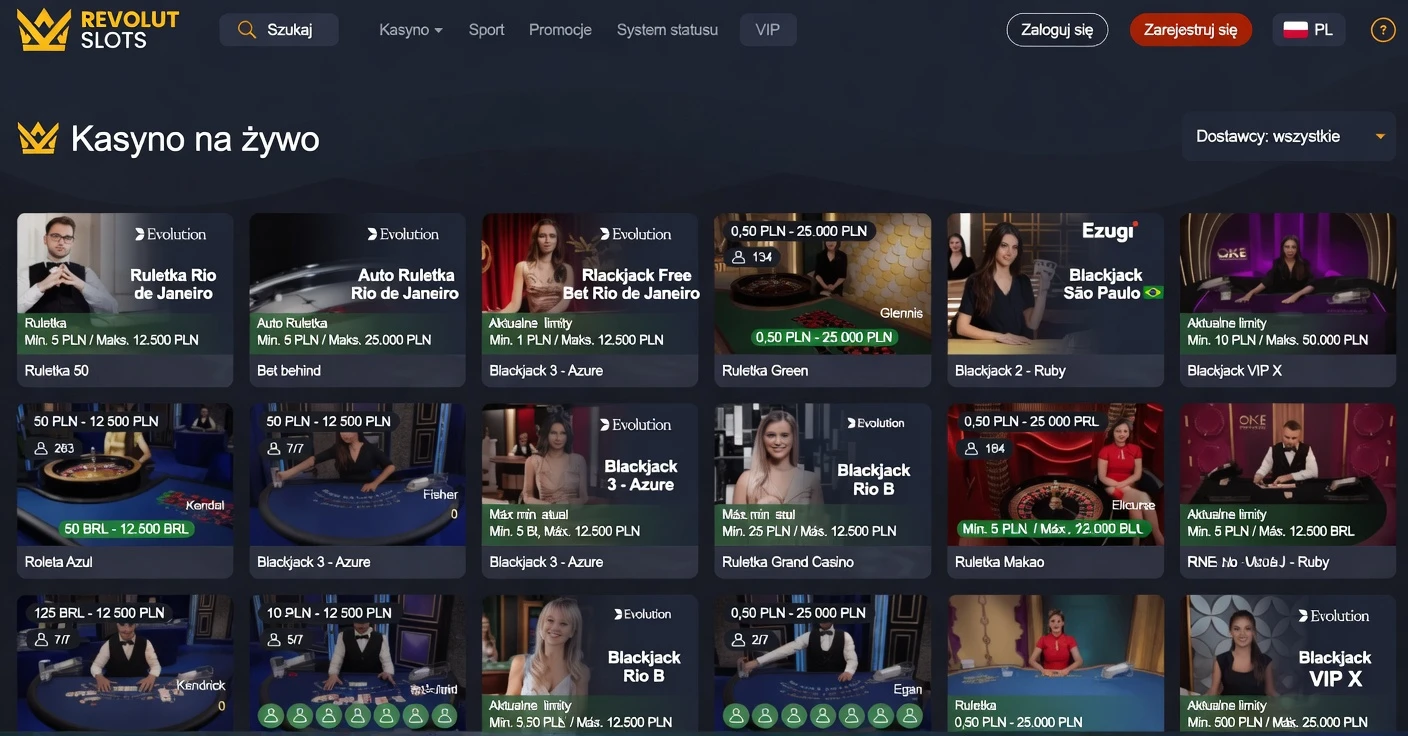Open System statusu page
This screenshot has width=1408, height=736.
pos(667,30)
